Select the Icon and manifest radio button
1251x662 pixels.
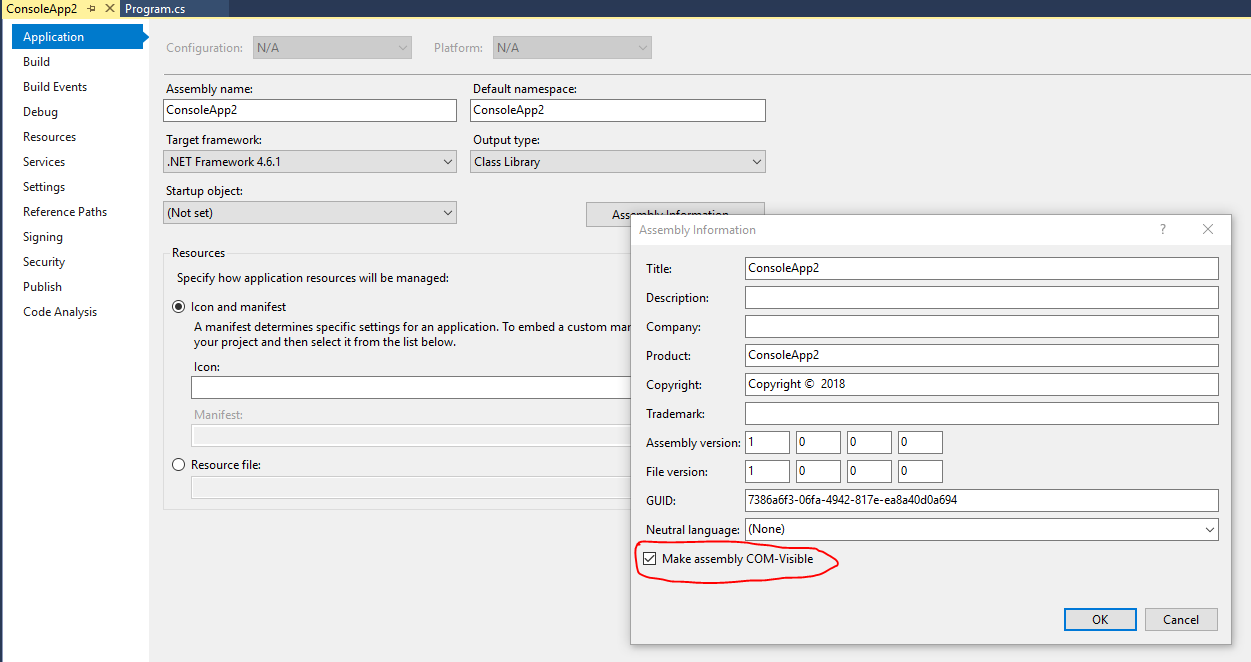tap(179, 307)
